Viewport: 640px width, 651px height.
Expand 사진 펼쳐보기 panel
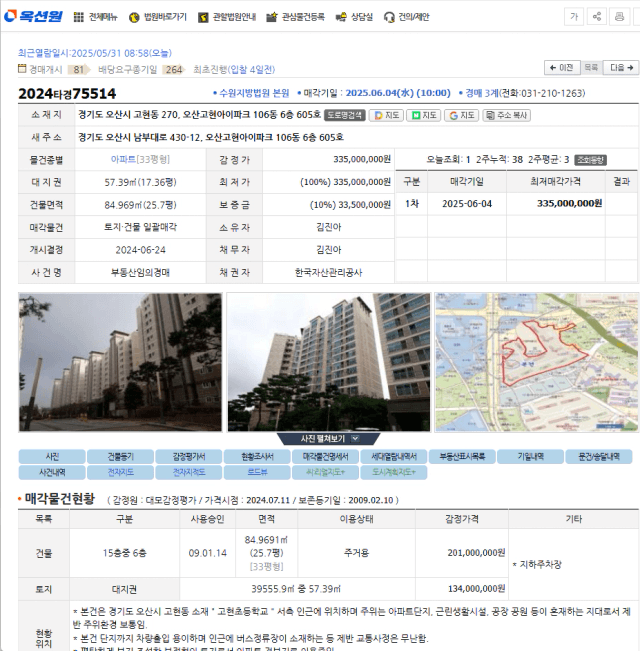coord(328,439)
